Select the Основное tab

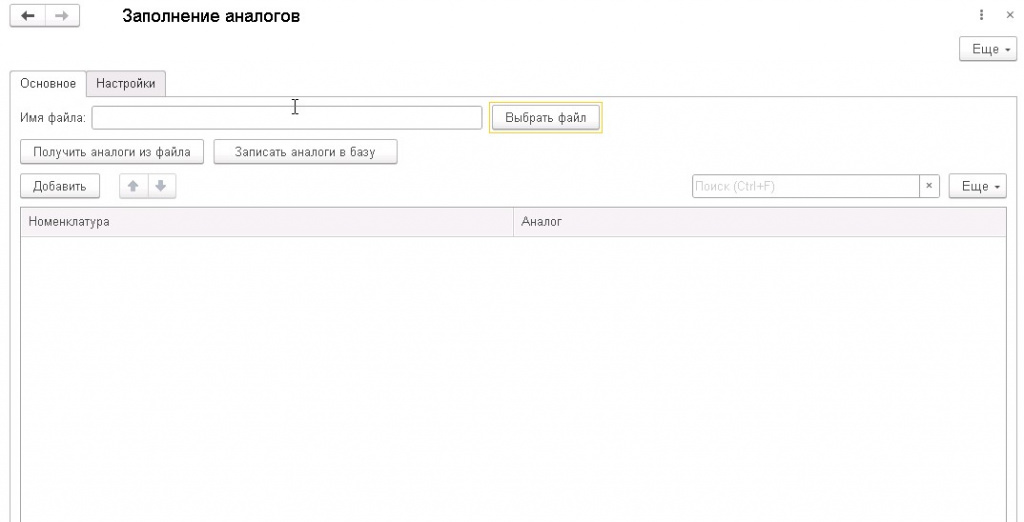(x=48, y=84)
